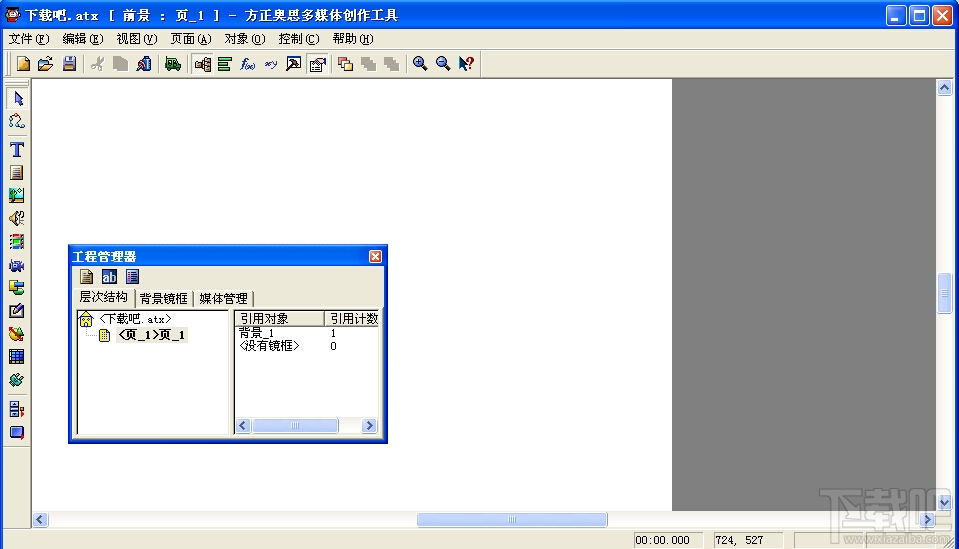Select the list-box control tool in sidebar
This screenshot has height=549, width=959.
tap(17, 409)
